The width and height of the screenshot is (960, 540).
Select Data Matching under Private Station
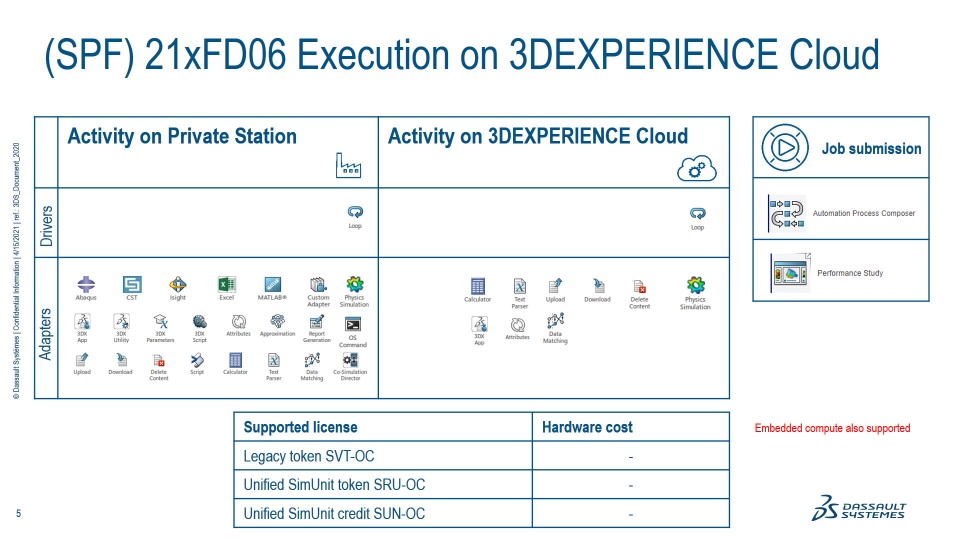tap(312, 360)
